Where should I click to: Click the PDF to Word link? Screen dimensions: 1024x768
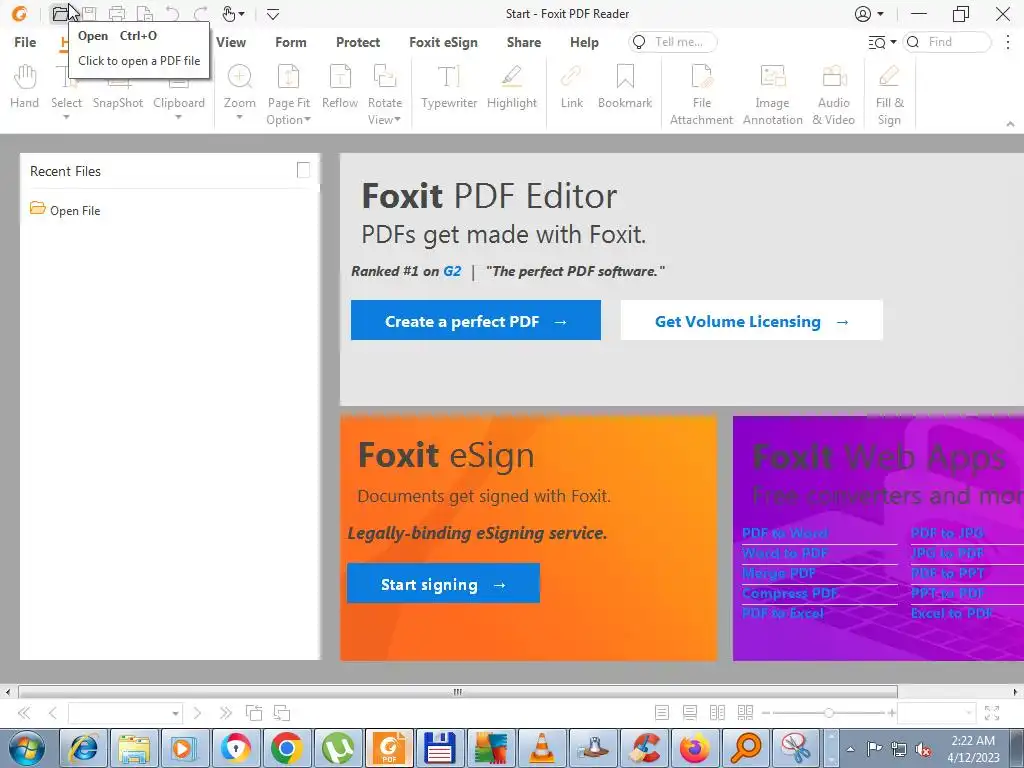coord(785,533)
